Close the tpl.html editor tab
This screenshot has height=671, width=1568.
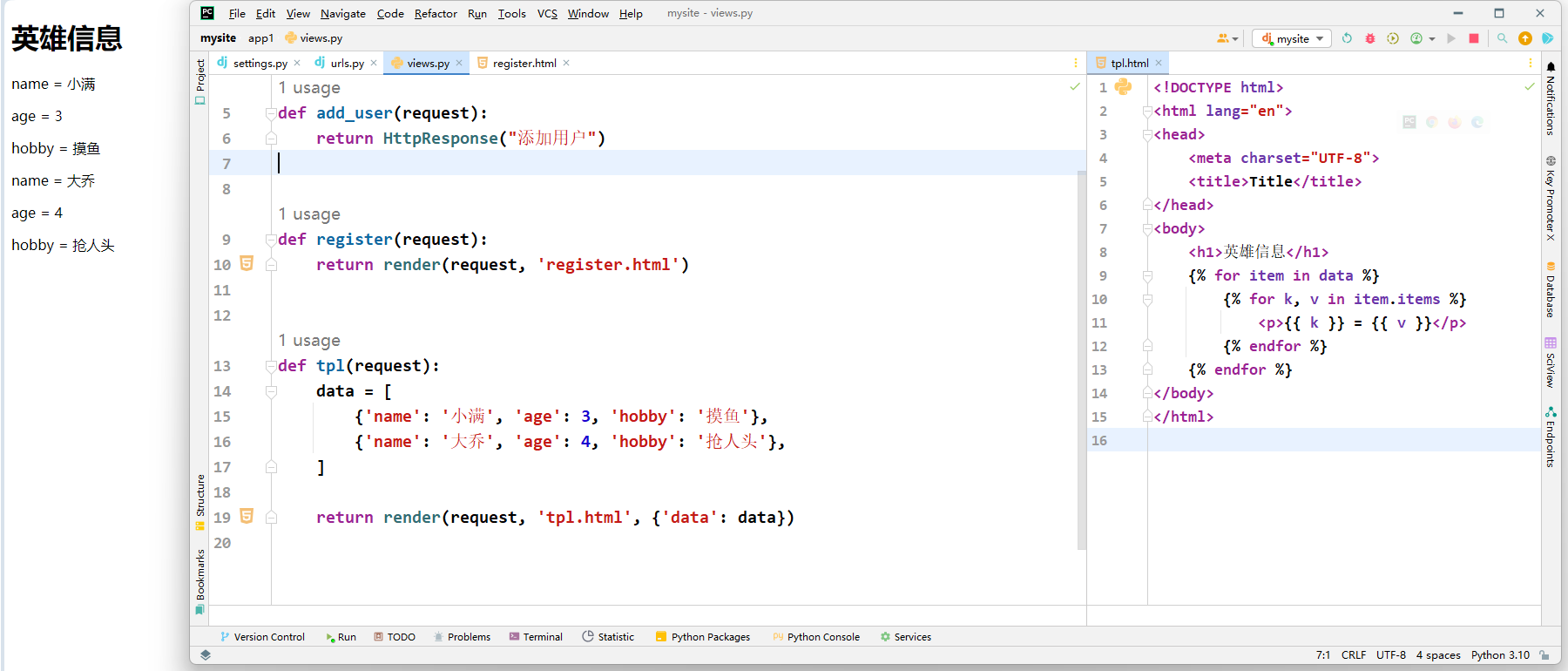pos(1159,63)
